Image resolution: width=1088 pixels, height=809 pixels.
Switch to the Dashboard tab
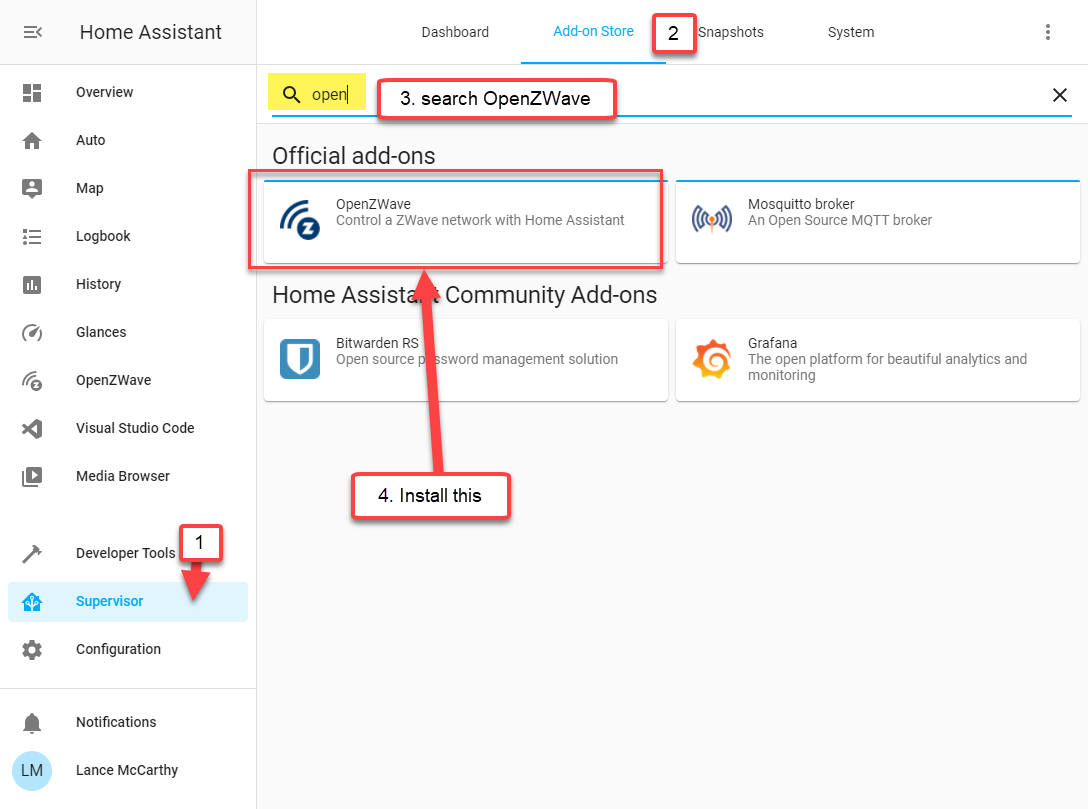point(455,32)
